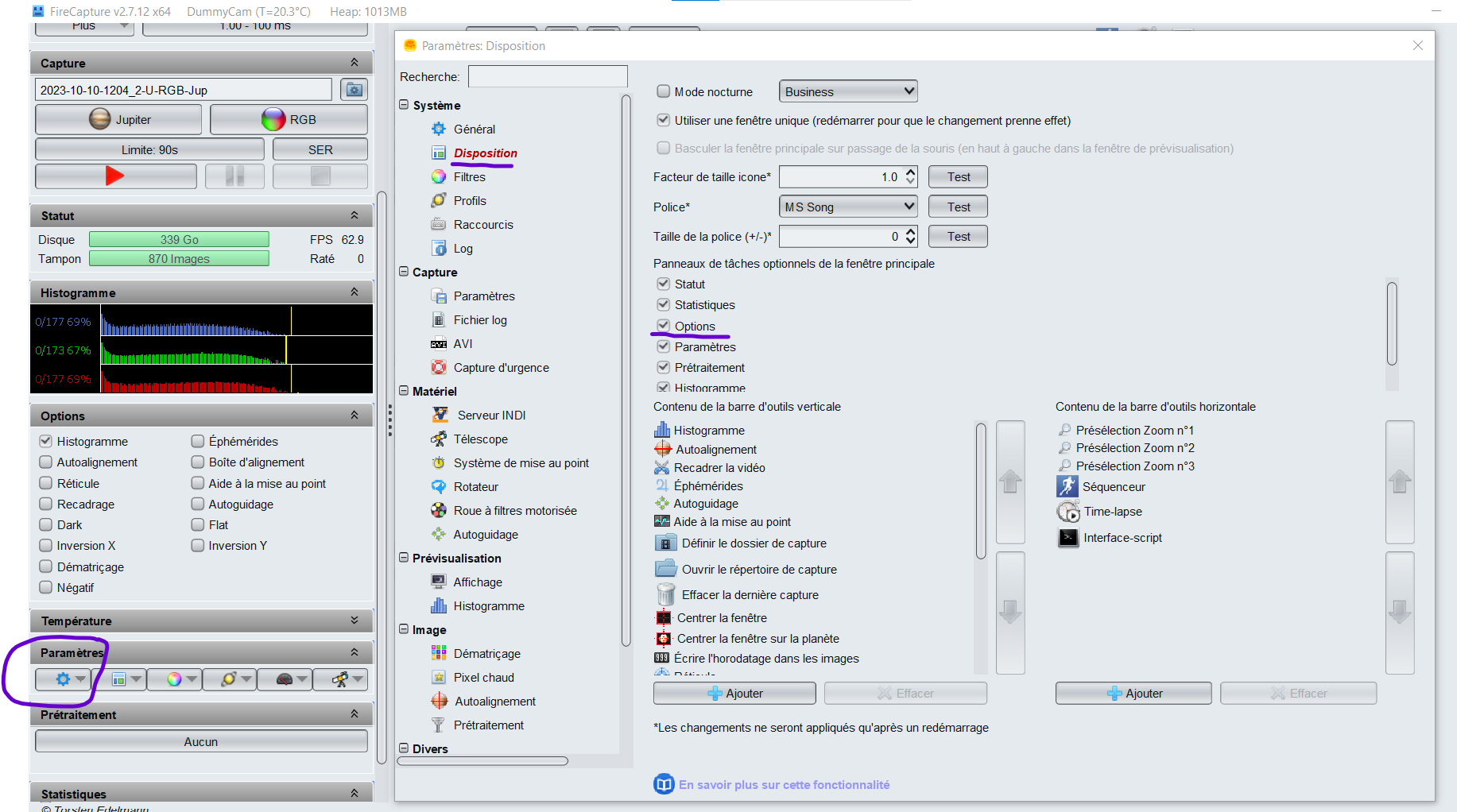Open the gear settings icon in Paramètres toolbar
Image resolution: width=1457 pixels, height=812 pixels.
pos(63,679)
